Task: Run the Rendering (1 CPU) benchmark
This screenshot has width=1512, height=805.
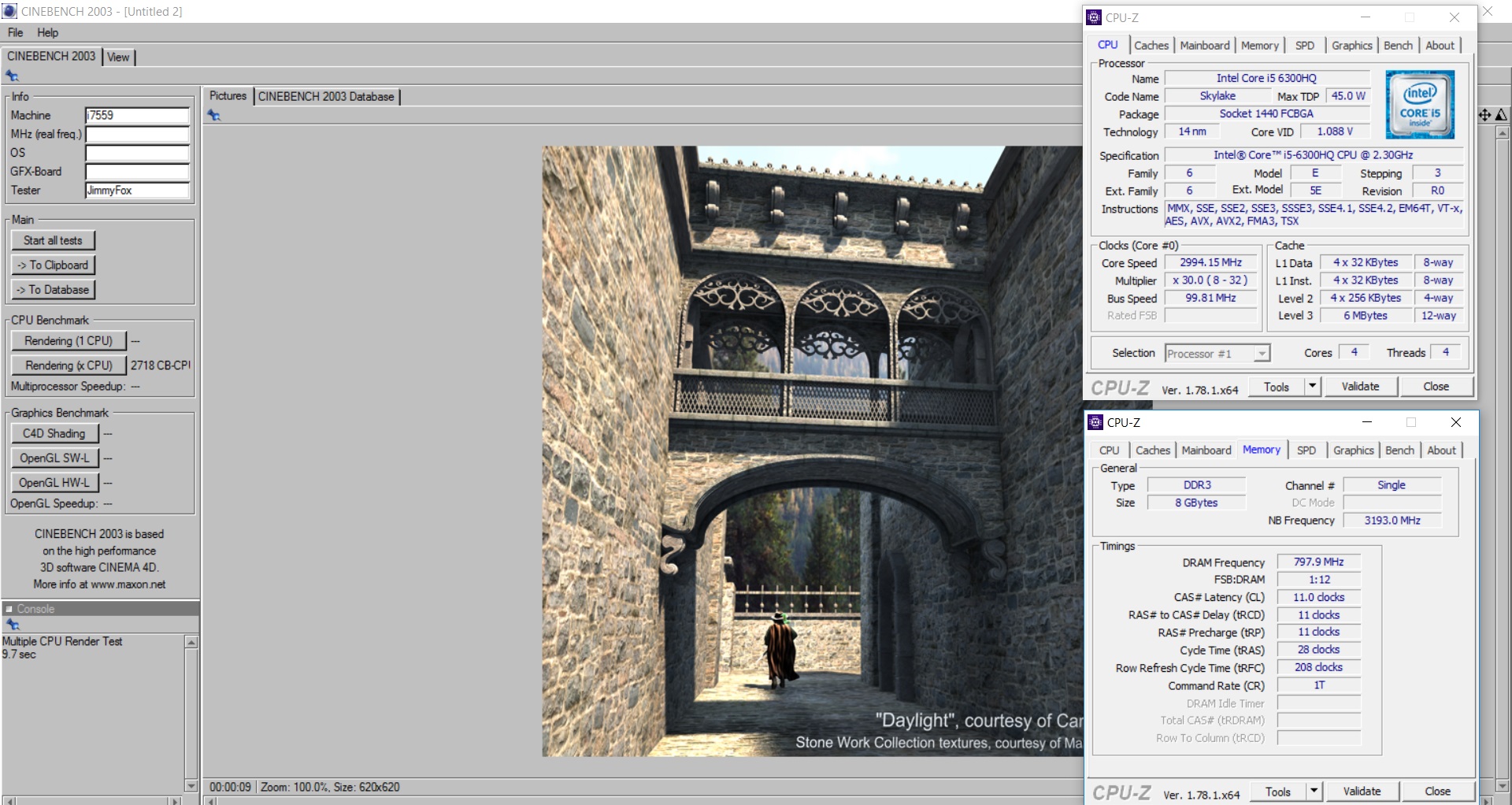Action: tap(69, 340)
